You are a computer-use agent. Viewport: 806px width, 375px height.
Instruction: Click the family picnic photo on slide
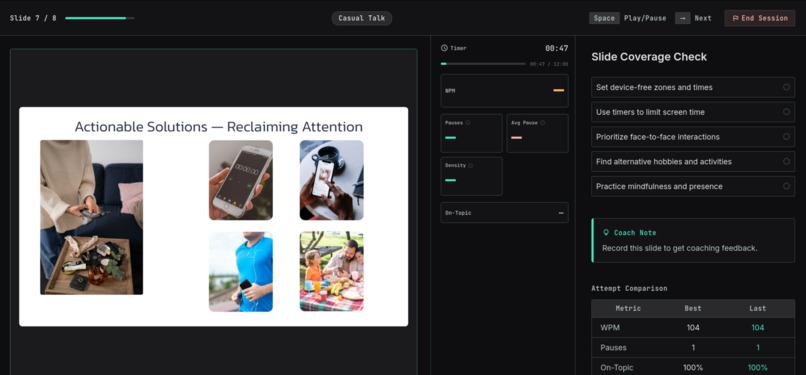coord(332,272)
